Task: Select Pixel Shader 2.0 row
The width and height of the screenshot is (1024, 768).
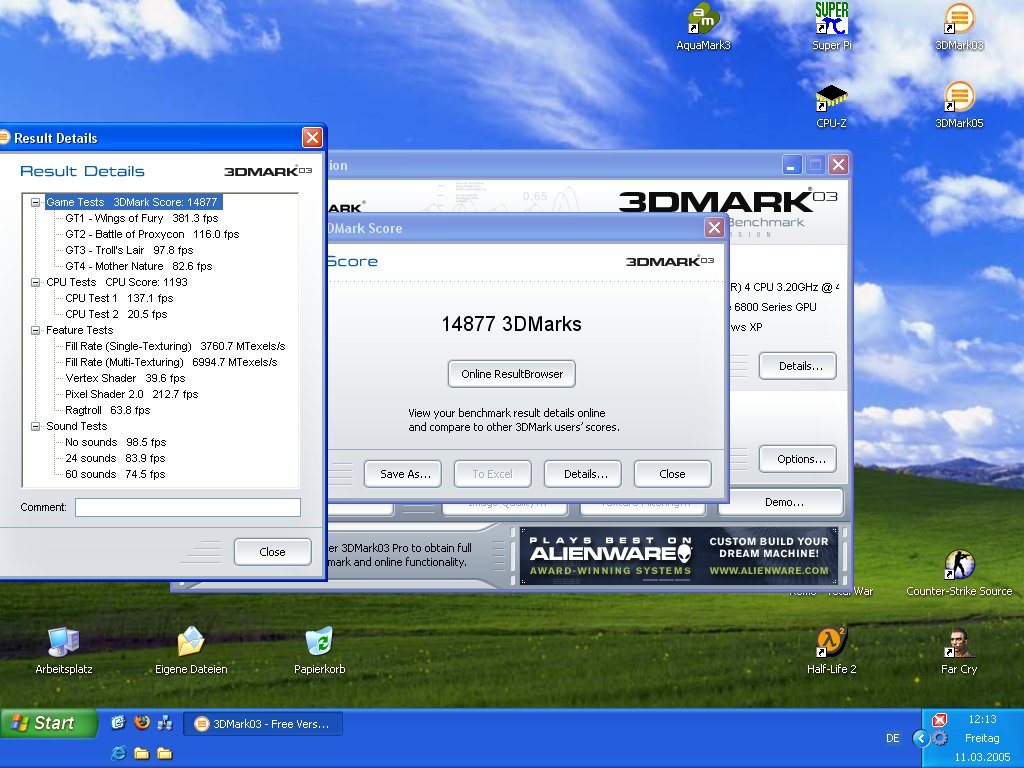Action: pos(131,394)
